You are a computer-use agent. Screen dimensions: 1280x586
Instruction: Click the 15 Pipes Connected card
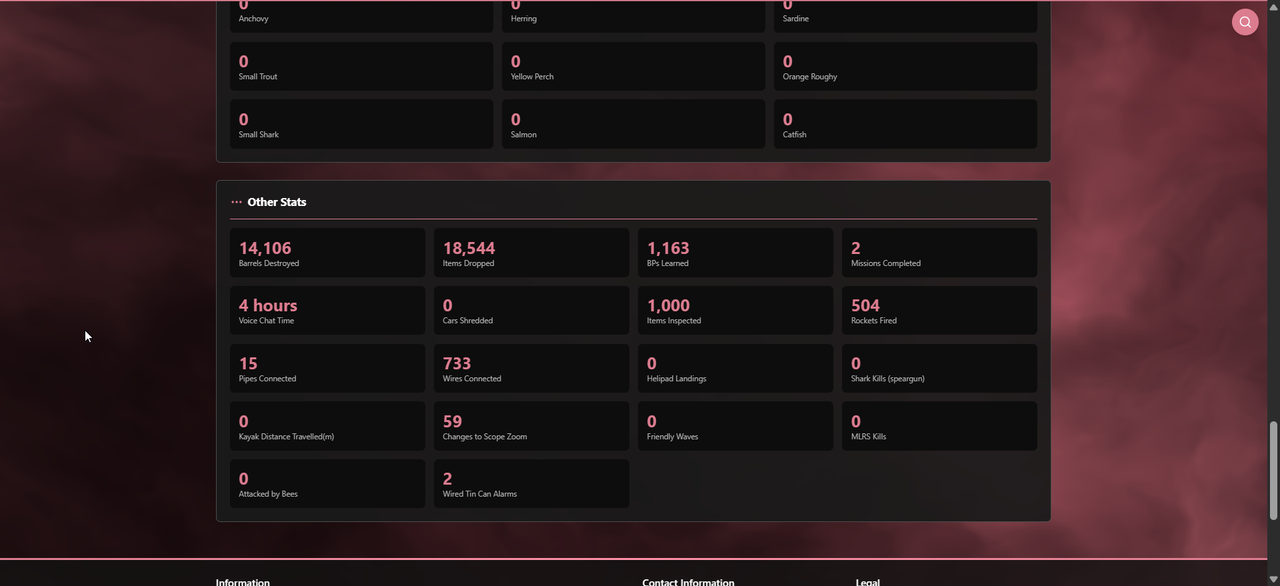point(327,368)
